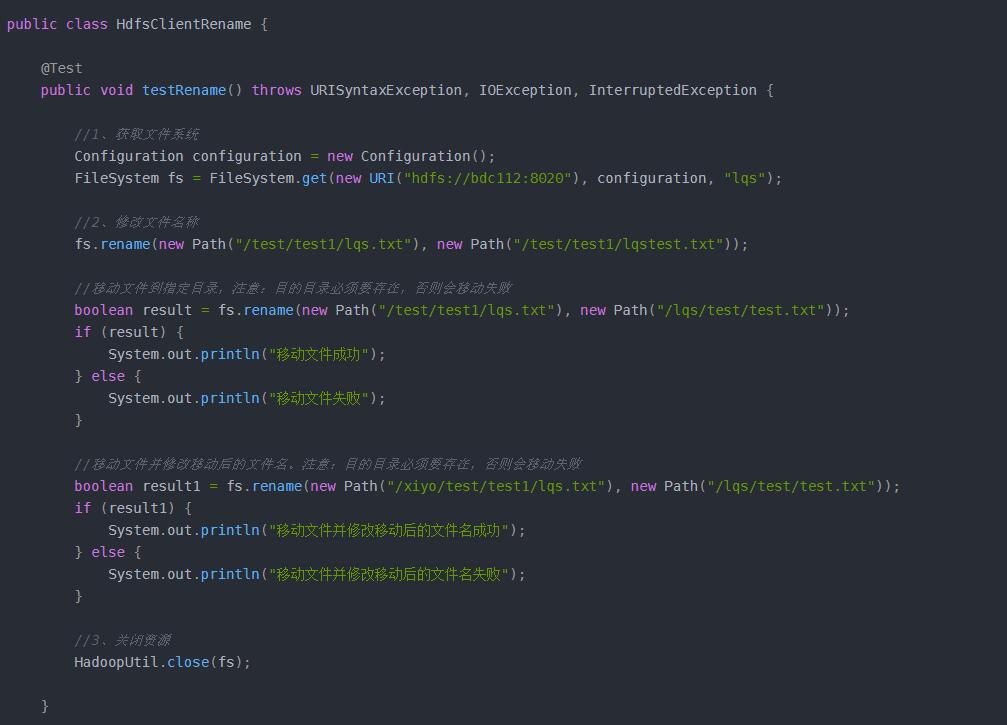Click the HadoopUtil.close(fs) statement
The image size is (1007, 725).
coord(162,662)
